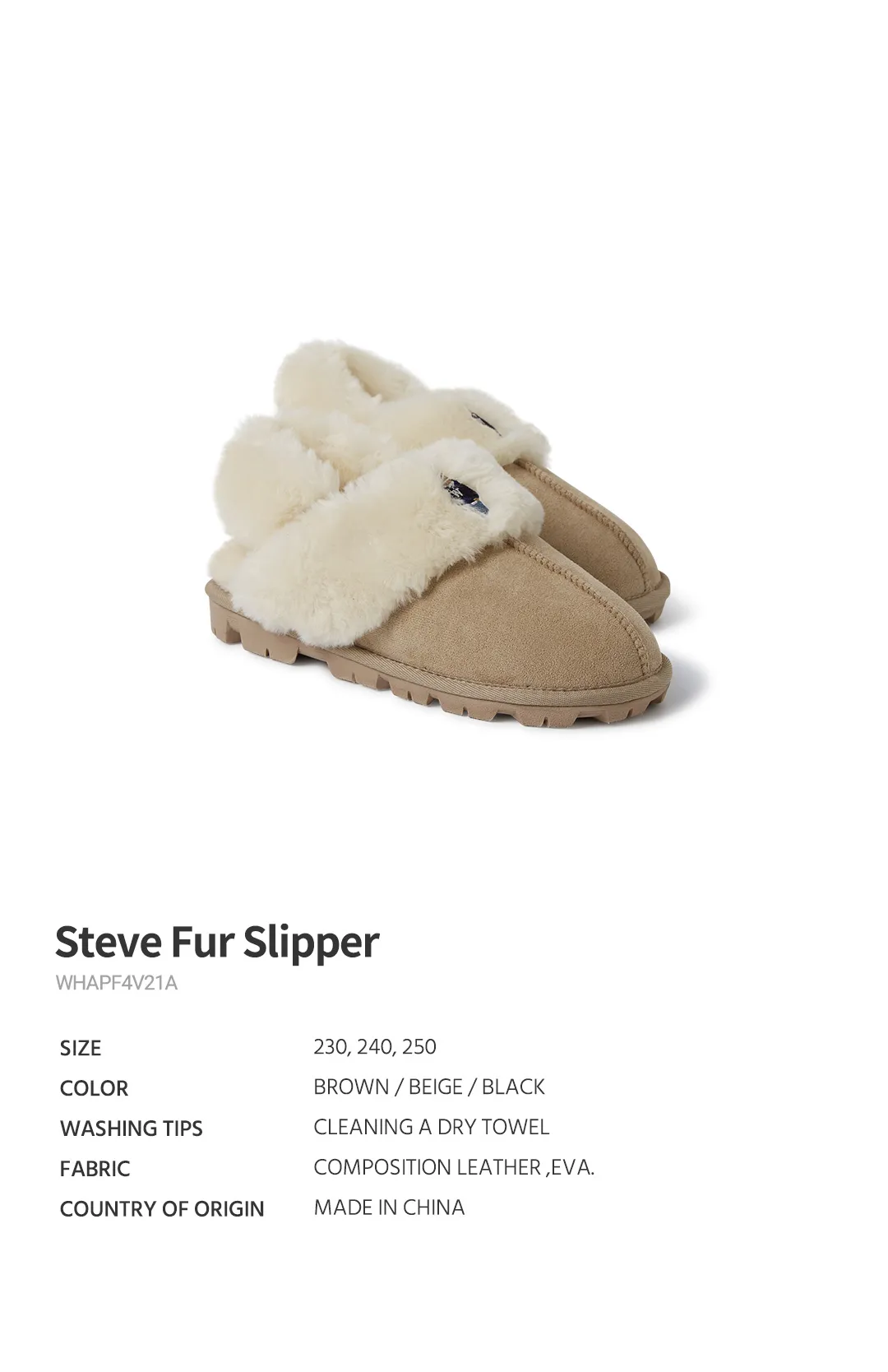Image resolution: width=888 pixels, height=1372 pixels.
Task: Click the product code WHAPF4V21A
Action: coord(117,983)
